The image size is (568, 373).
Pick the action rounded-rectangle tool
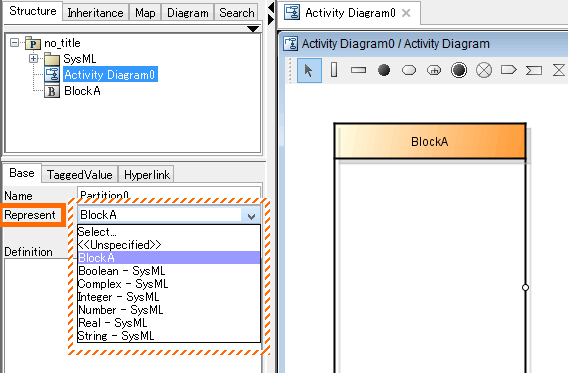point(409,70)
